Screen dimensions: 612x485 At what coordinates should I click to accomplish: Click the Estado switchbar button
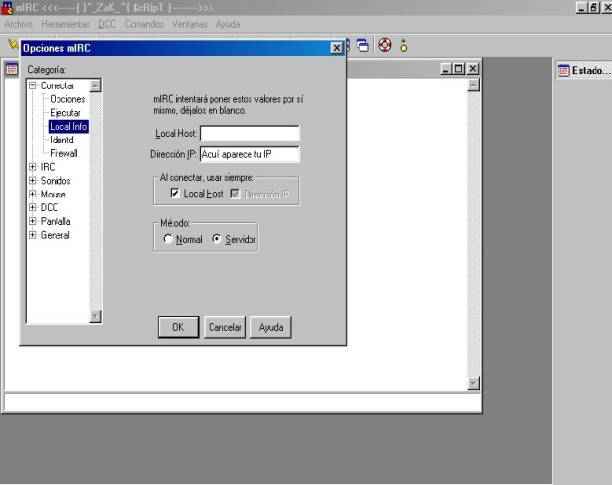click(x=584, y=71)
